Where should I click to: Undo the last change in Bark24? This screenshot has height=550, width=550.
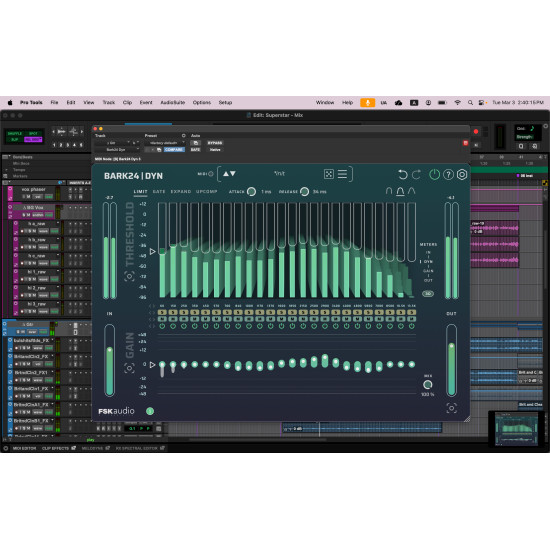(403, 174)
